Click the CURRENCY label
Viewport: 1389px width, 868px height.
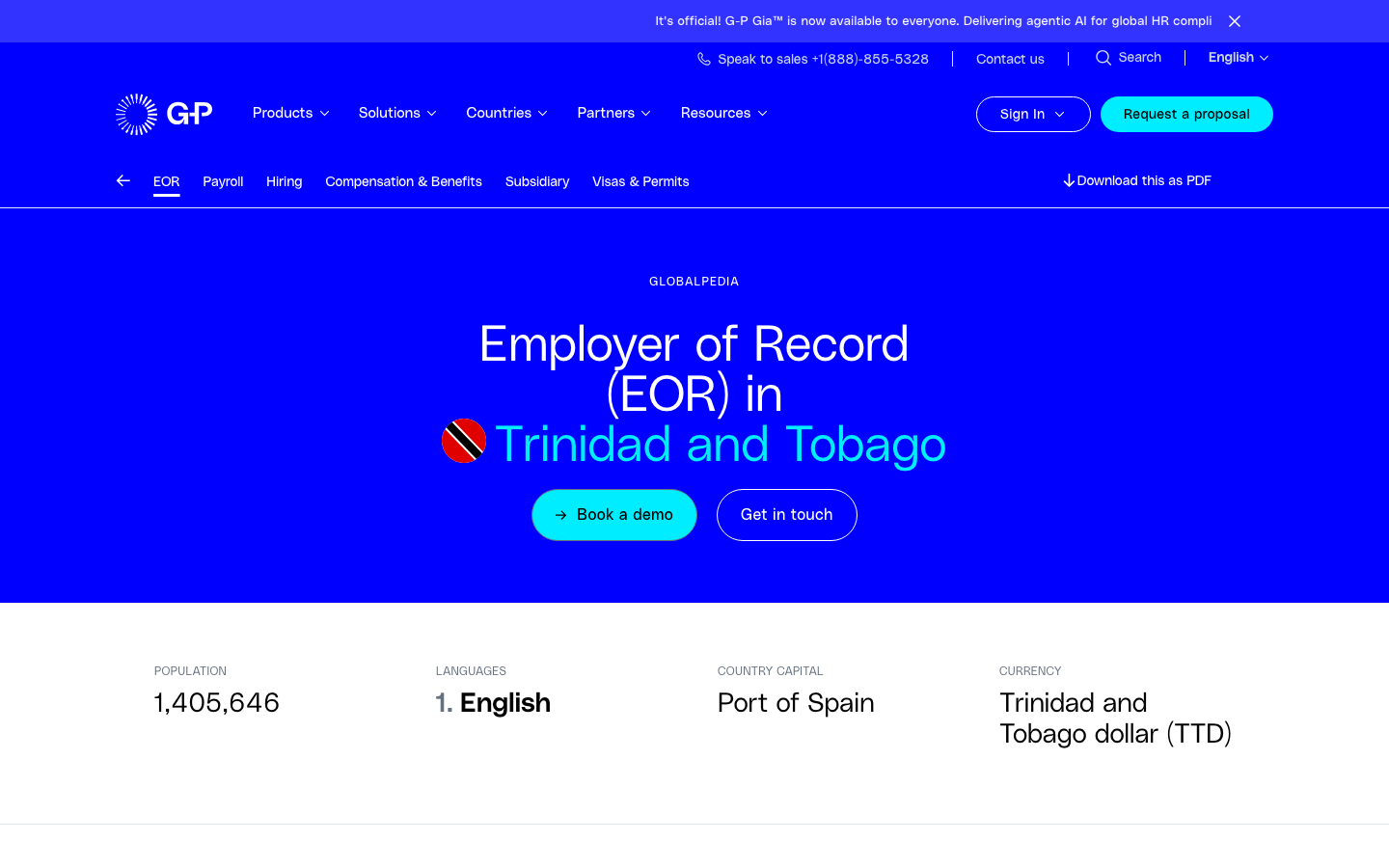pyautogui.click(x=1030, y=671)
